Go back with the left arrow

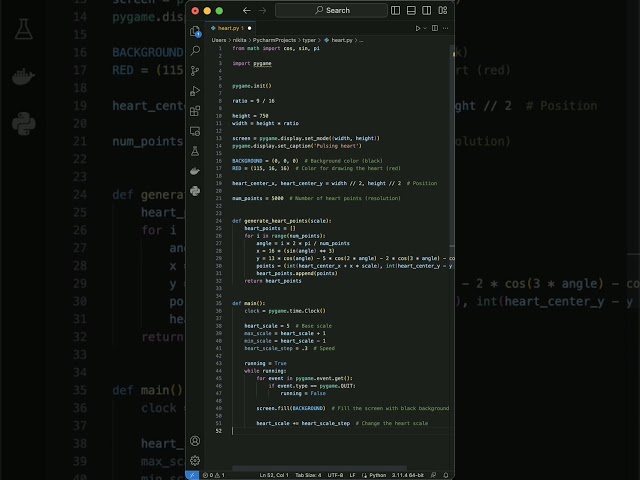pos(247,11)
